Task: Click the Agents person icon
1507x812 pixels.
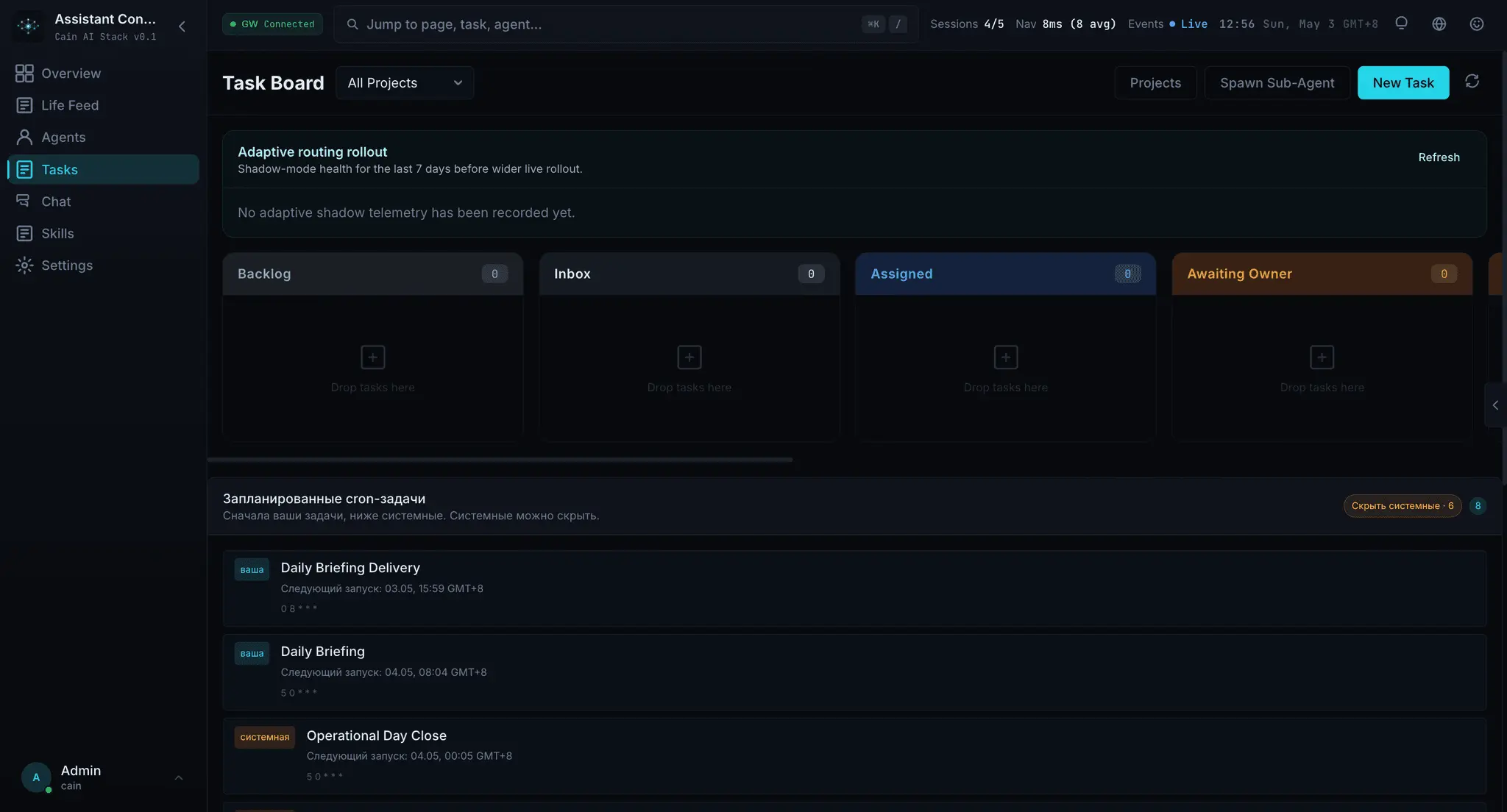Action: point(24,138)
